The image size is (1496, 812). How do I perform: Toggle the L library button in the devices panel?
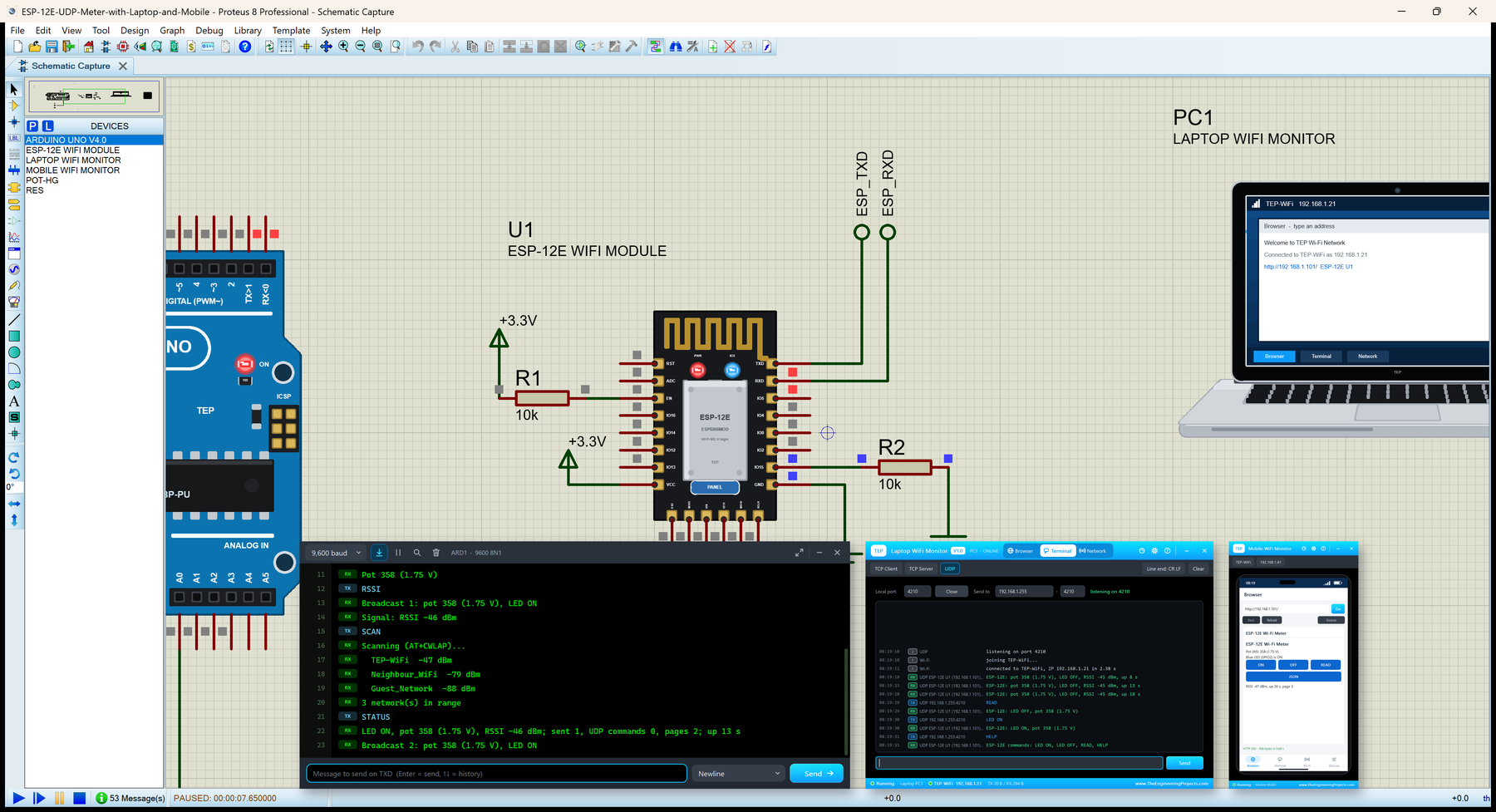point(48,125)
